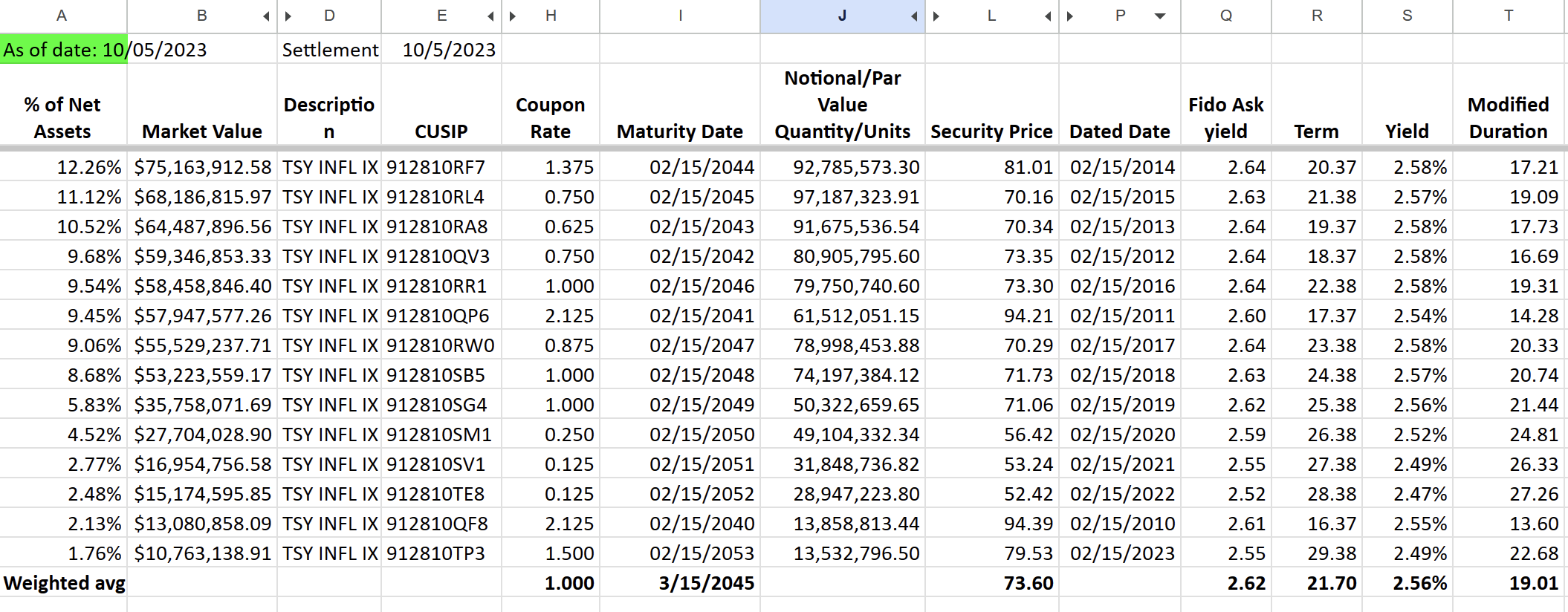This screenshot has width=1568, height=612.
Task: Click the unhide arrow in column B header
Action: (x=266, y=16)
